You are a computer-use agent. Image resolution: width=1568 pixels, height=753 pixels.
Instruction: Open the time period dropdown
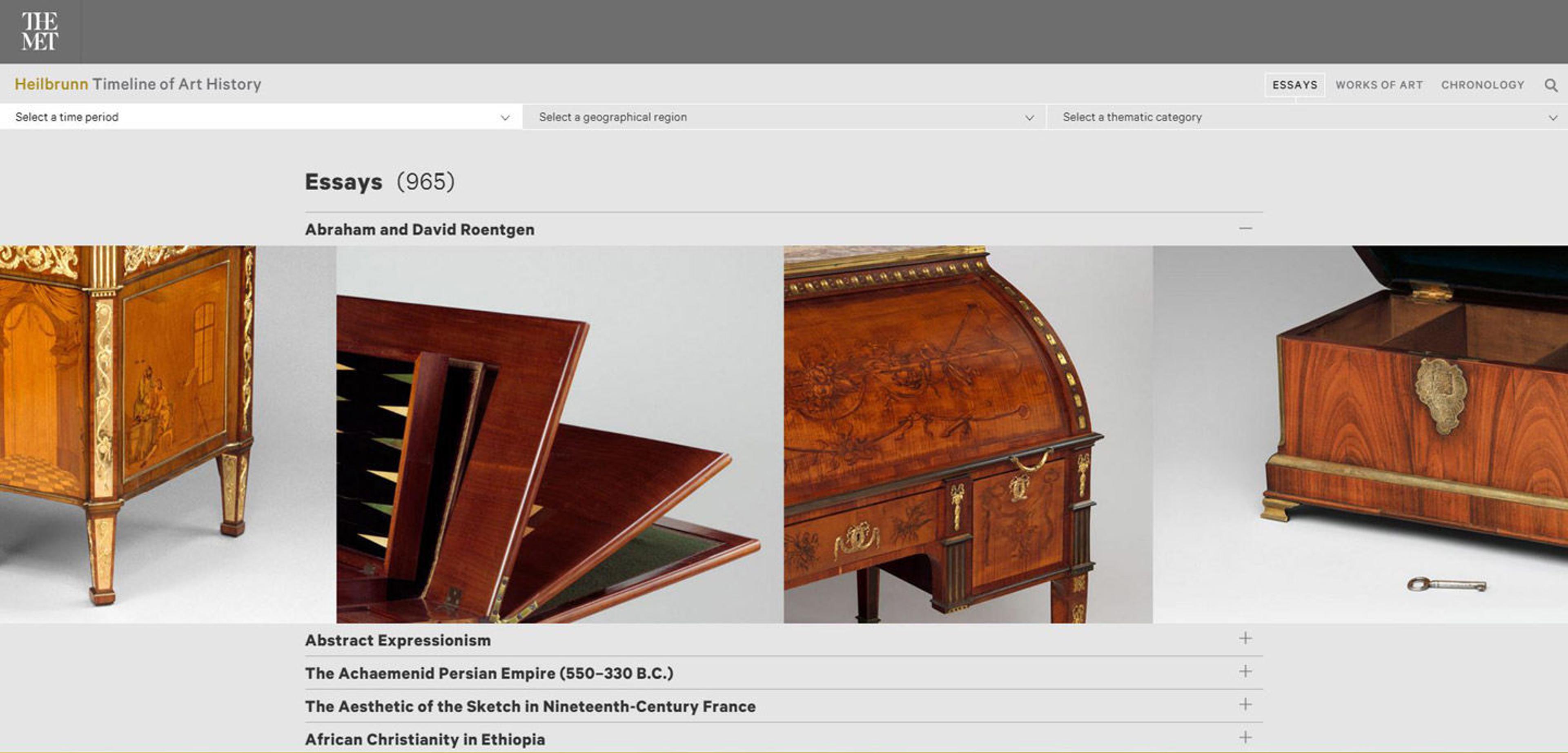(261, 117)
